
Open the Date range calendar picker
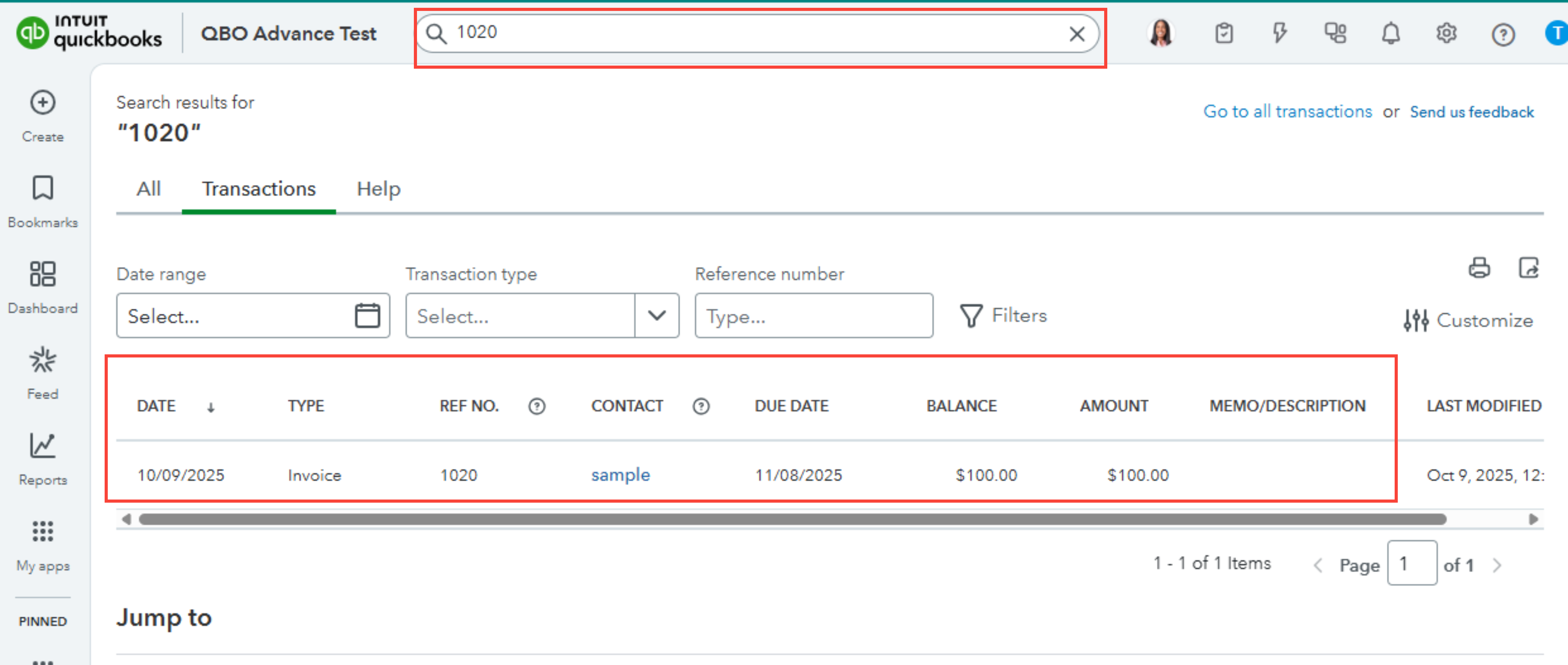pos(367,316)
